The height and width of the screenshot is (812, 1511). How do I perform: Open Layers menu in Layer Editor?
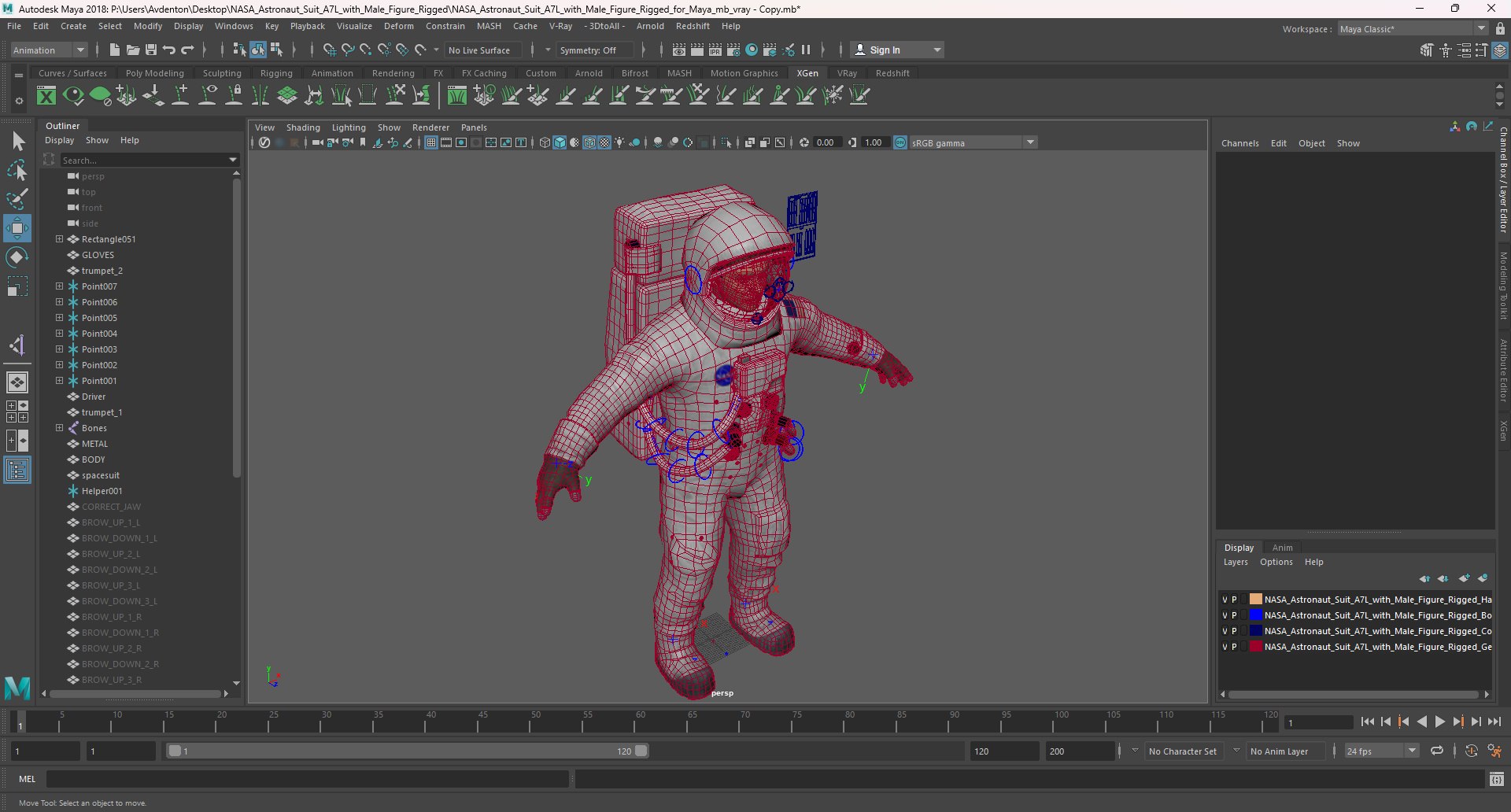click(x=1236, y=562)
